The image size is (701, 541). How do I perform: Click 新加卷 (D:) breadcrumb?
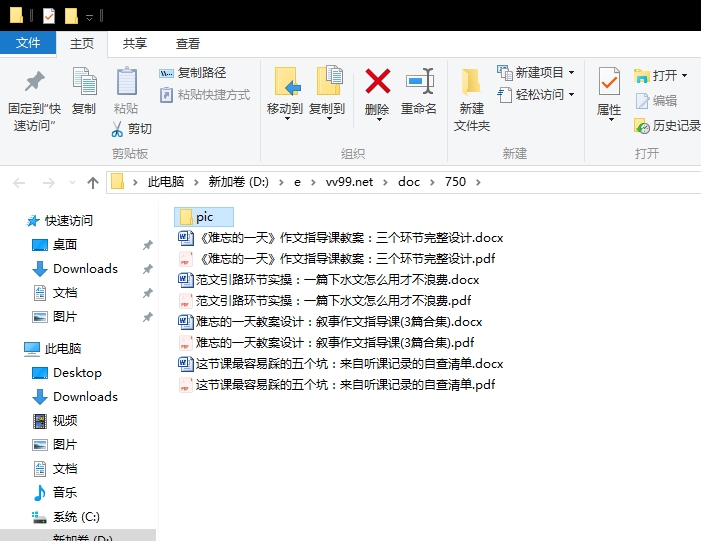pos(239,182)
